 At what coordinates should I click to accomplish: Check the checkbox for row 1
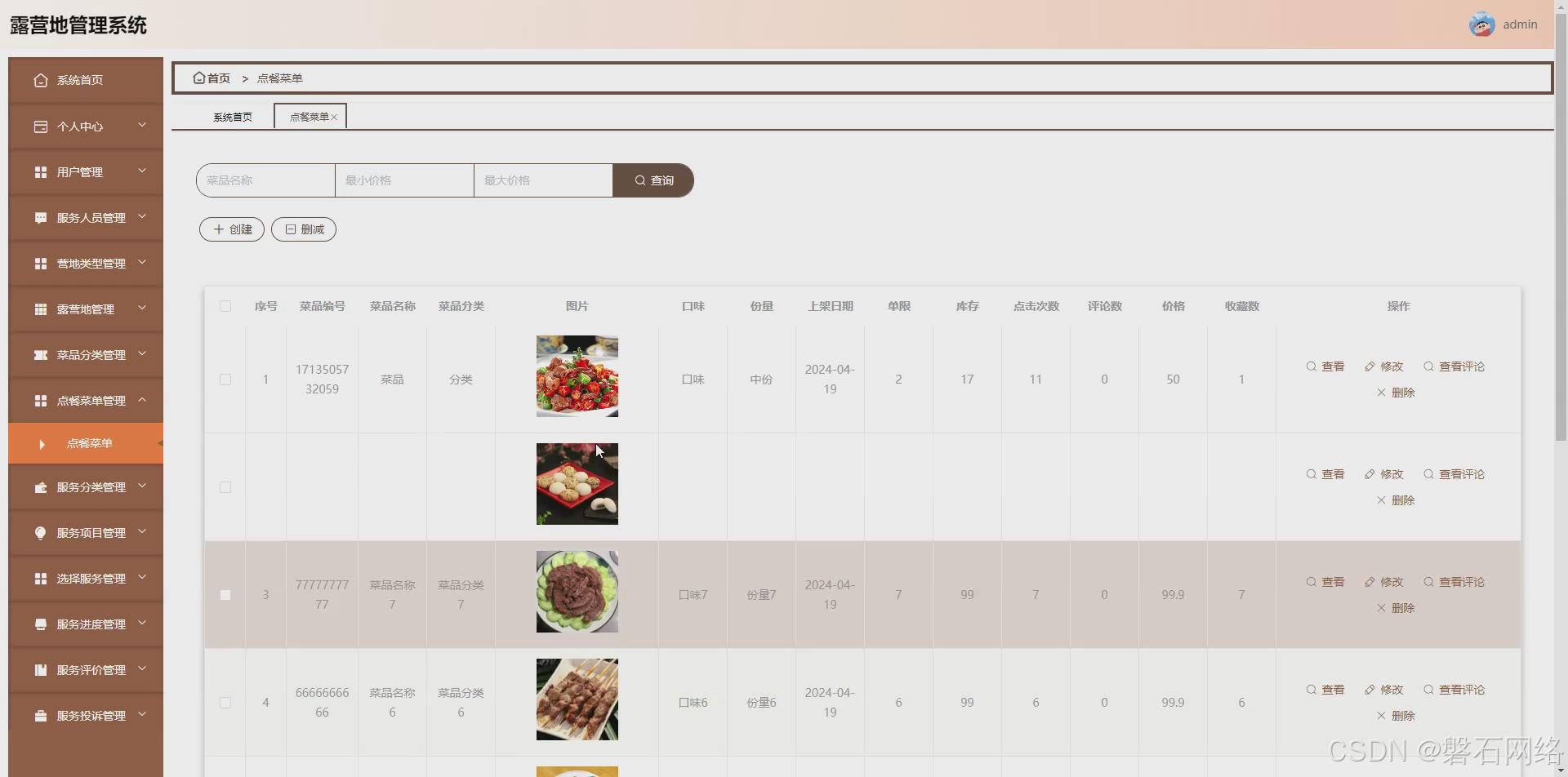[x=225, y=380]
